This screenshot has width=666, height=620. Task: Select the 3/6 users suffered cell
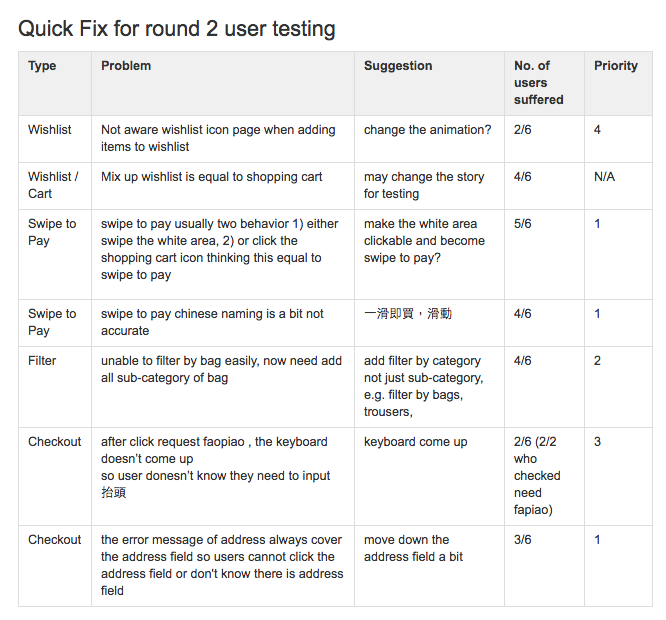click(x=545, y=566)
